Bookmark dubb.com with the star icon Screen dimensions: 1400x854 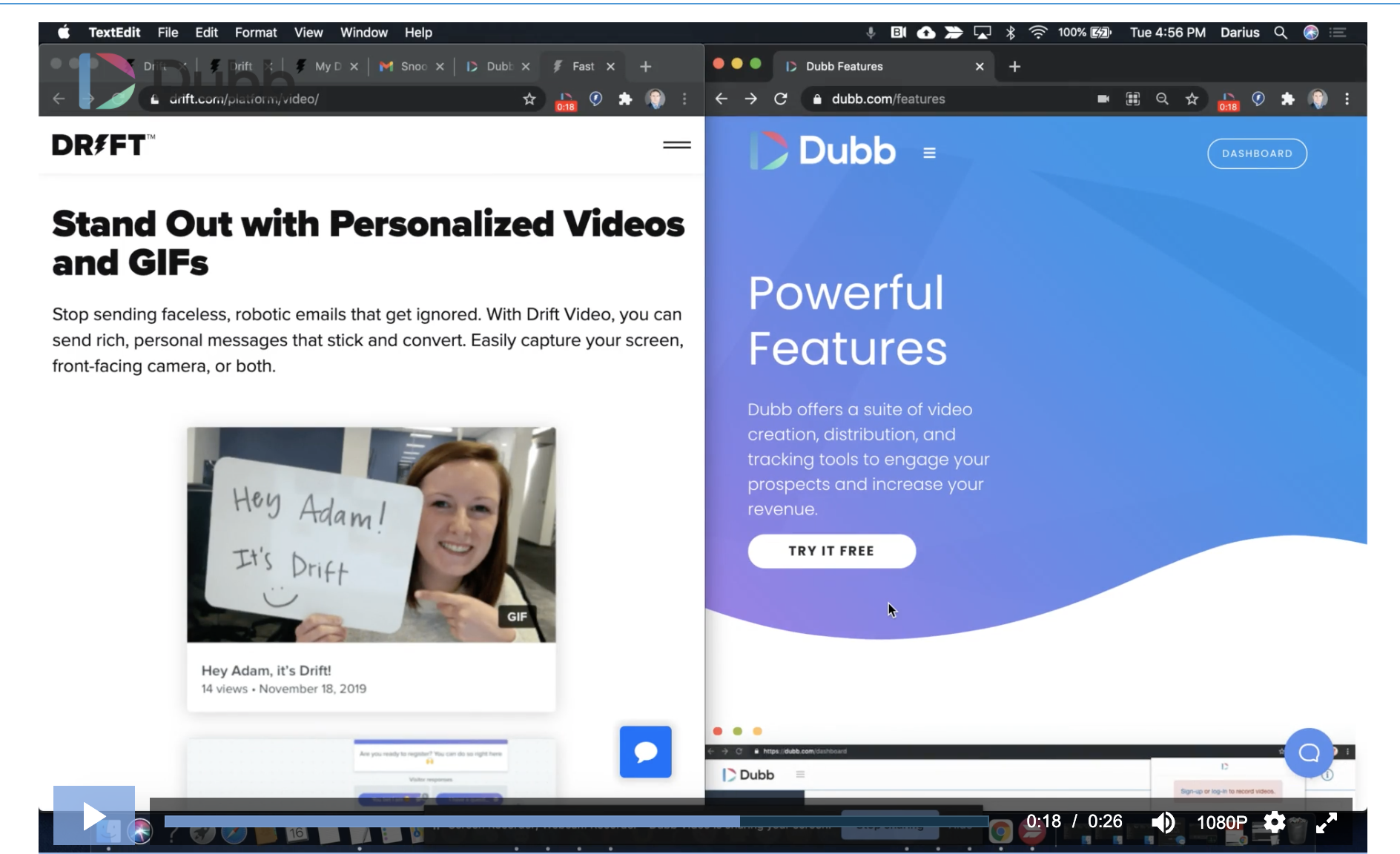pyautogui.click(x=1192, y=99)
